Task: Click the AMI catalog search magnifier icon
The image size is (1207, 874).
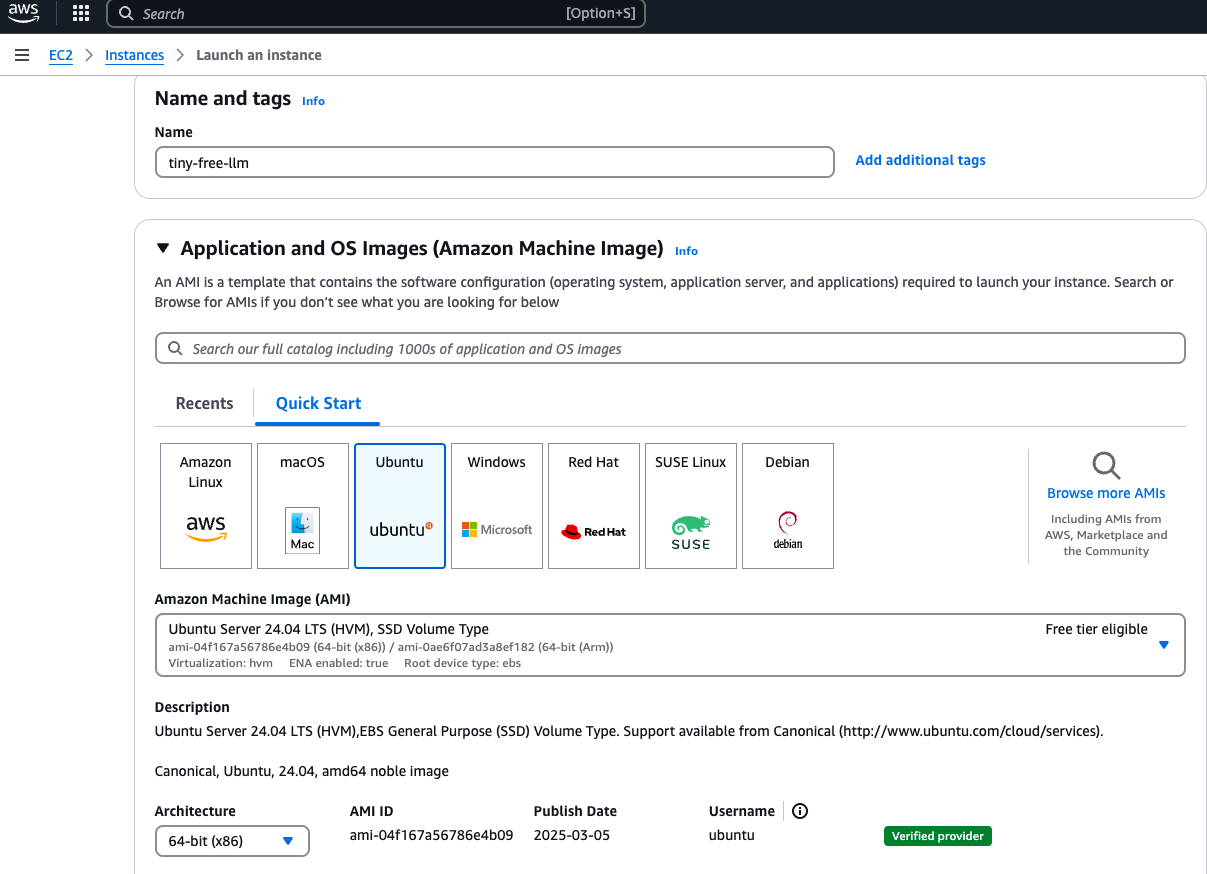Action: [x=175, y=349]
